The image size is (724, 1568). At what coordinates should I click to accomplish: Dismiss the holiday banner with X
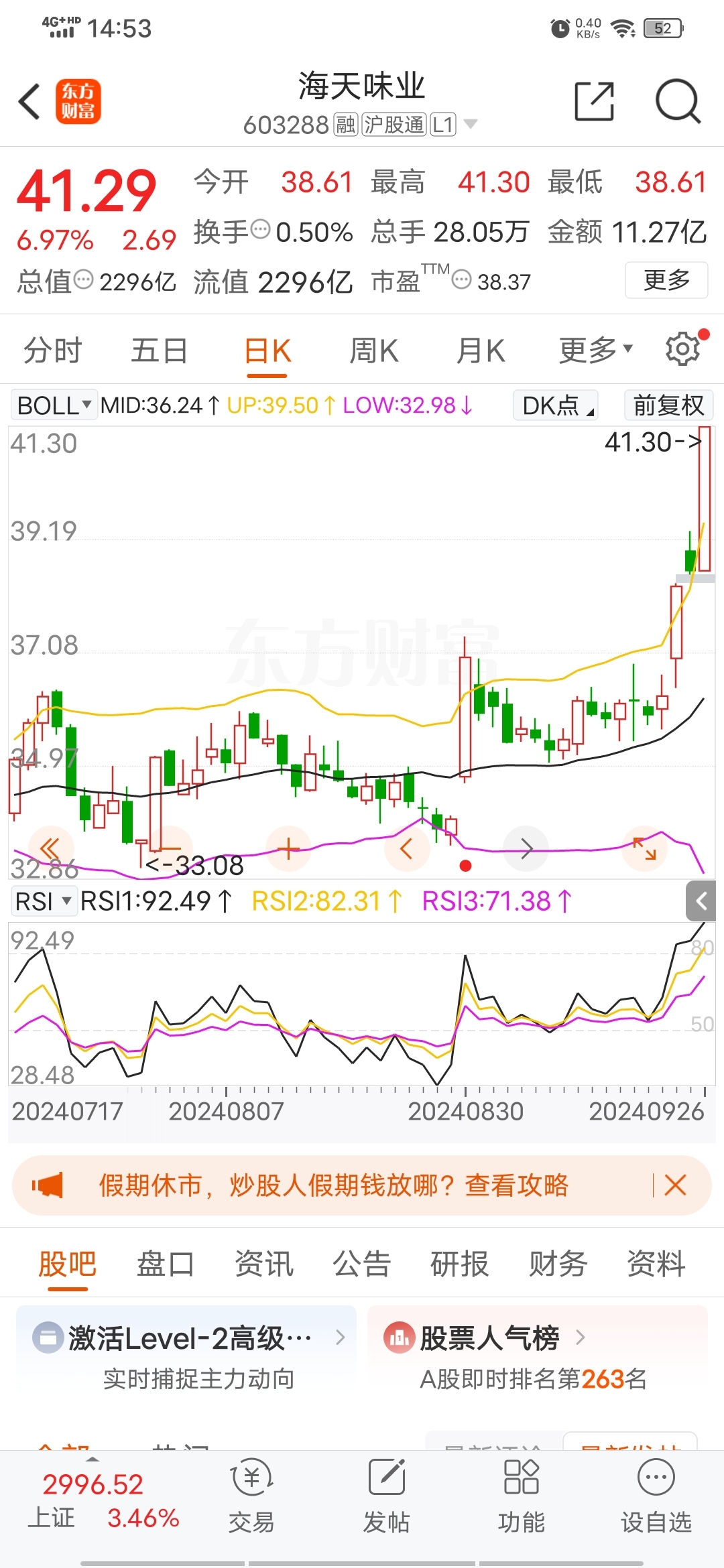pyautogui.click(x=675, y=1185)
